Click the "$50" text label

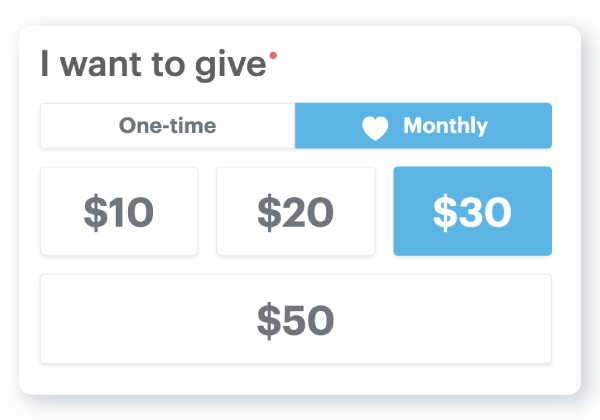[x=295, y=319]
